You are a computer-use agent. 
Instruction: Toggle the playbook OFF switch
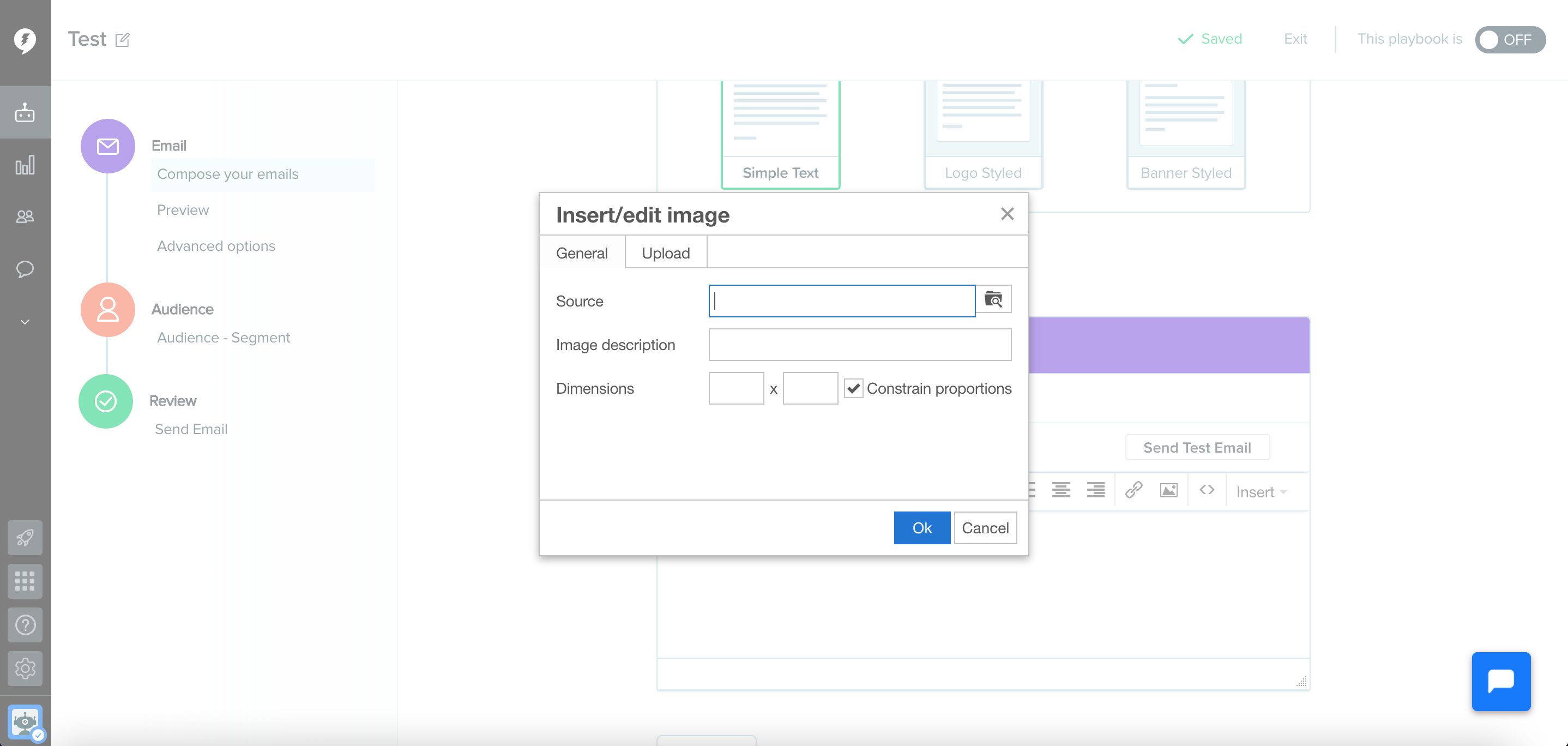pyautogui.click(x=1510, y=40)
